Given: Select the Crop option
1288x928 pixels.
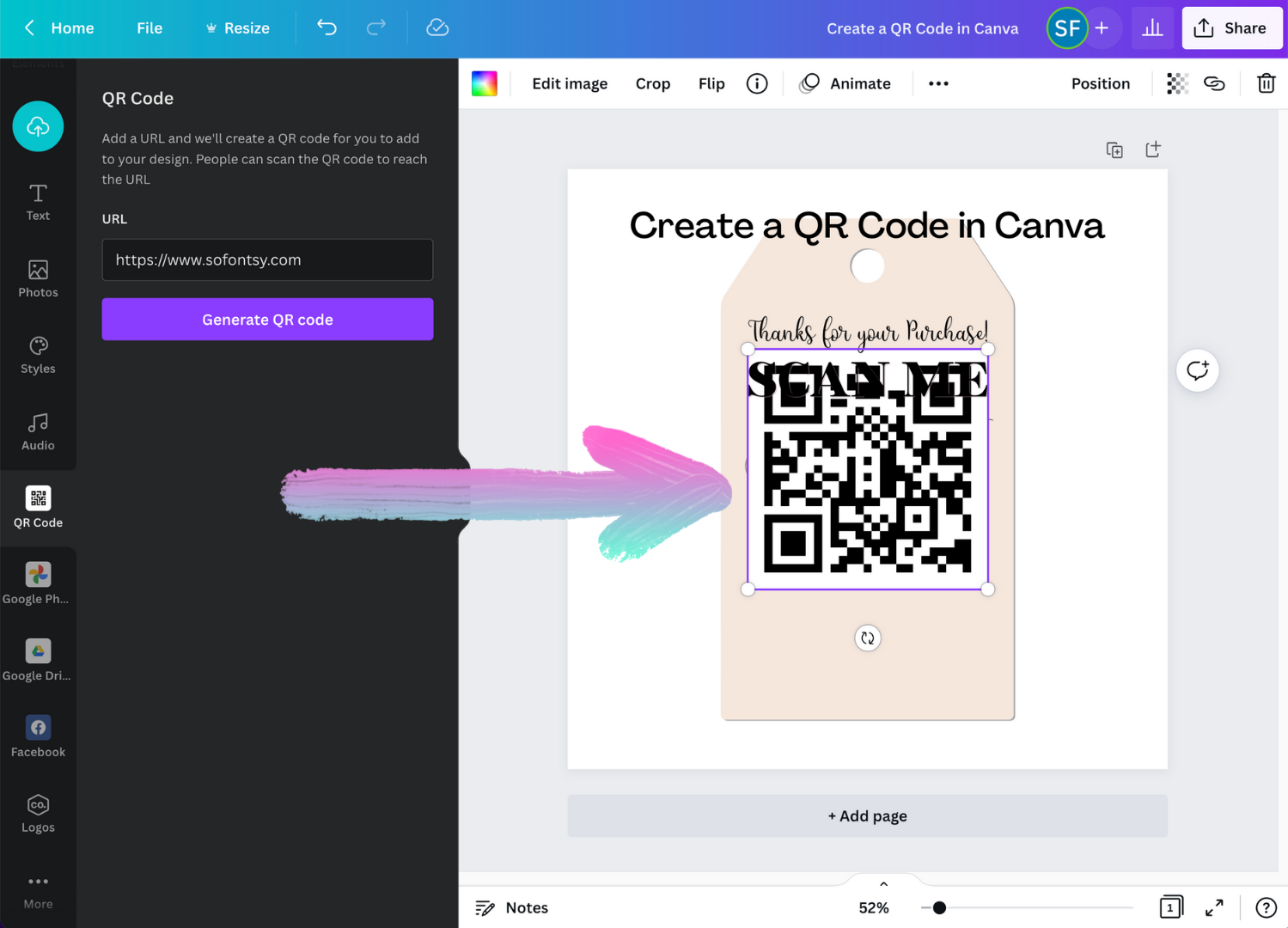Looking at the screenshot, I should [x=653, y=83].
